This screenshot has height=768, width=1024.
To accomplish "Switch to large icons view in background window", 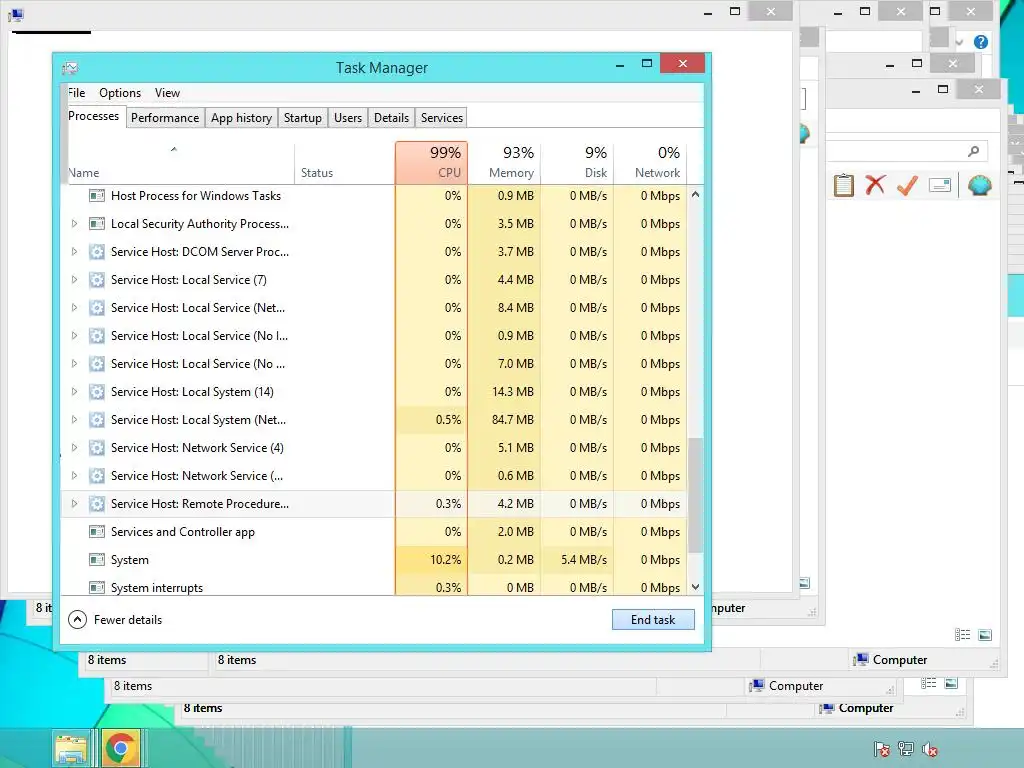I will (985, 635).
